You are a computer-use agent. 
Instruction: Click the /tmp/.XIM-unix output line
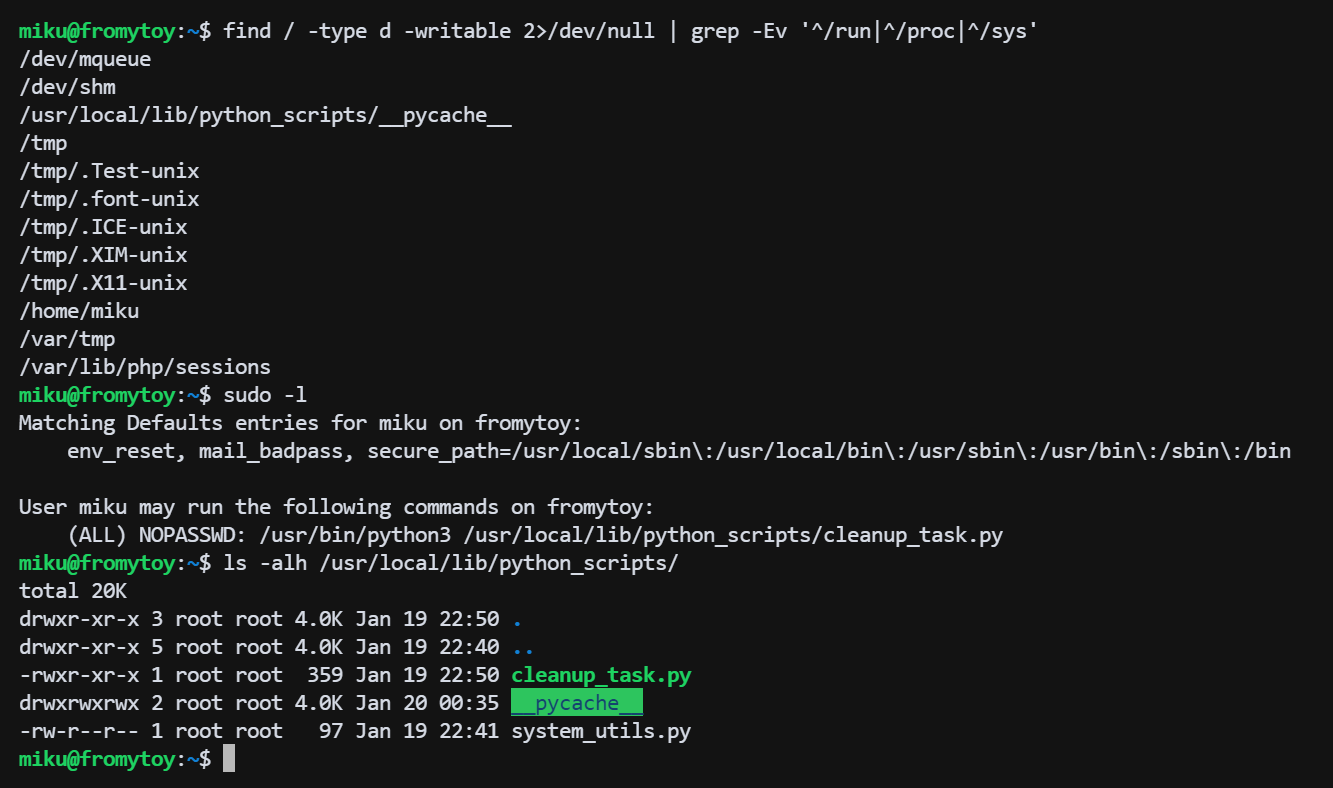click(103, 255)
